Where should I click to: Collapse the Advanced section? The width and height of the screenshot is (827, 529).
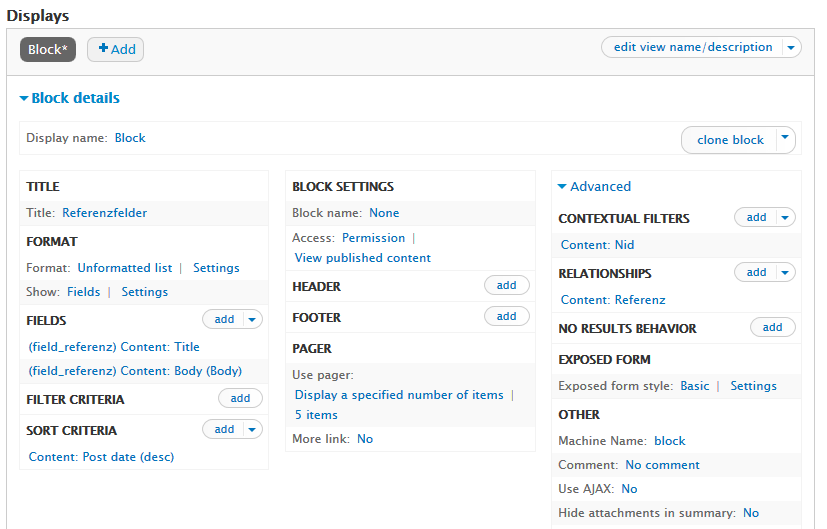click(x=594, y=186)
